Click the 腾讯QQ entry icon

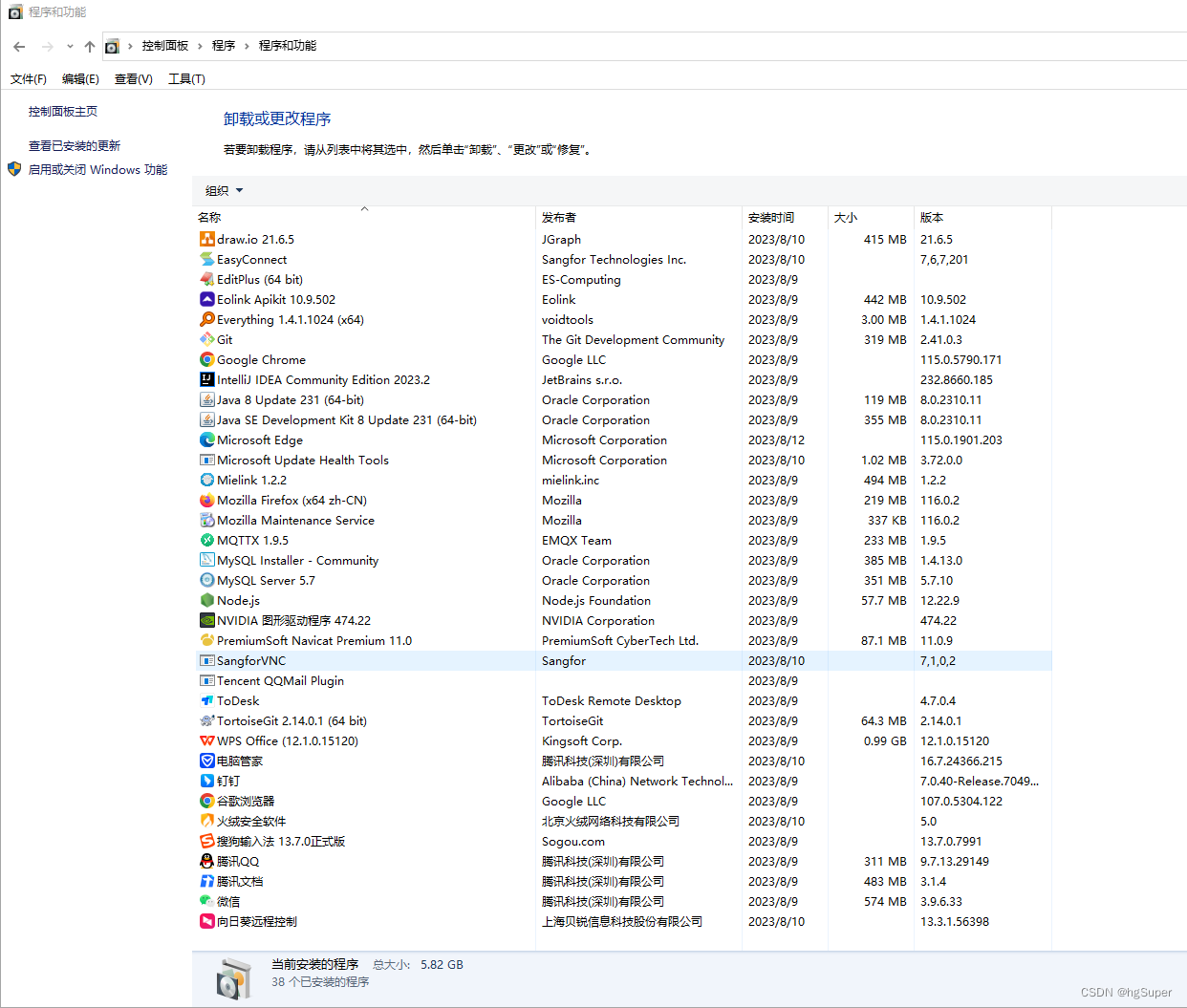click(205, 861)
